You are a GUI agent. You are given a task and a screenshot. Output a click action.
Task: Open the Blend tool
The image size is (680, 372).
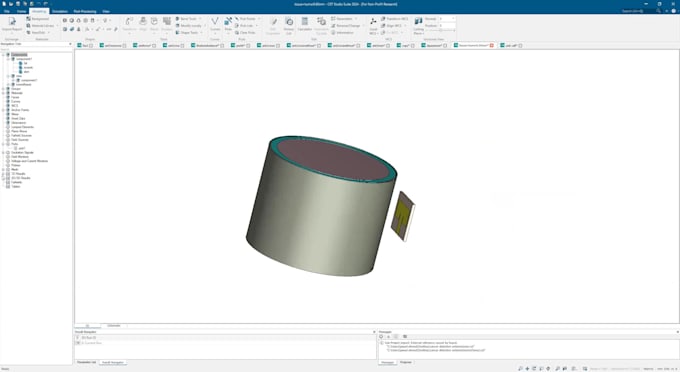tap(154, 24)
